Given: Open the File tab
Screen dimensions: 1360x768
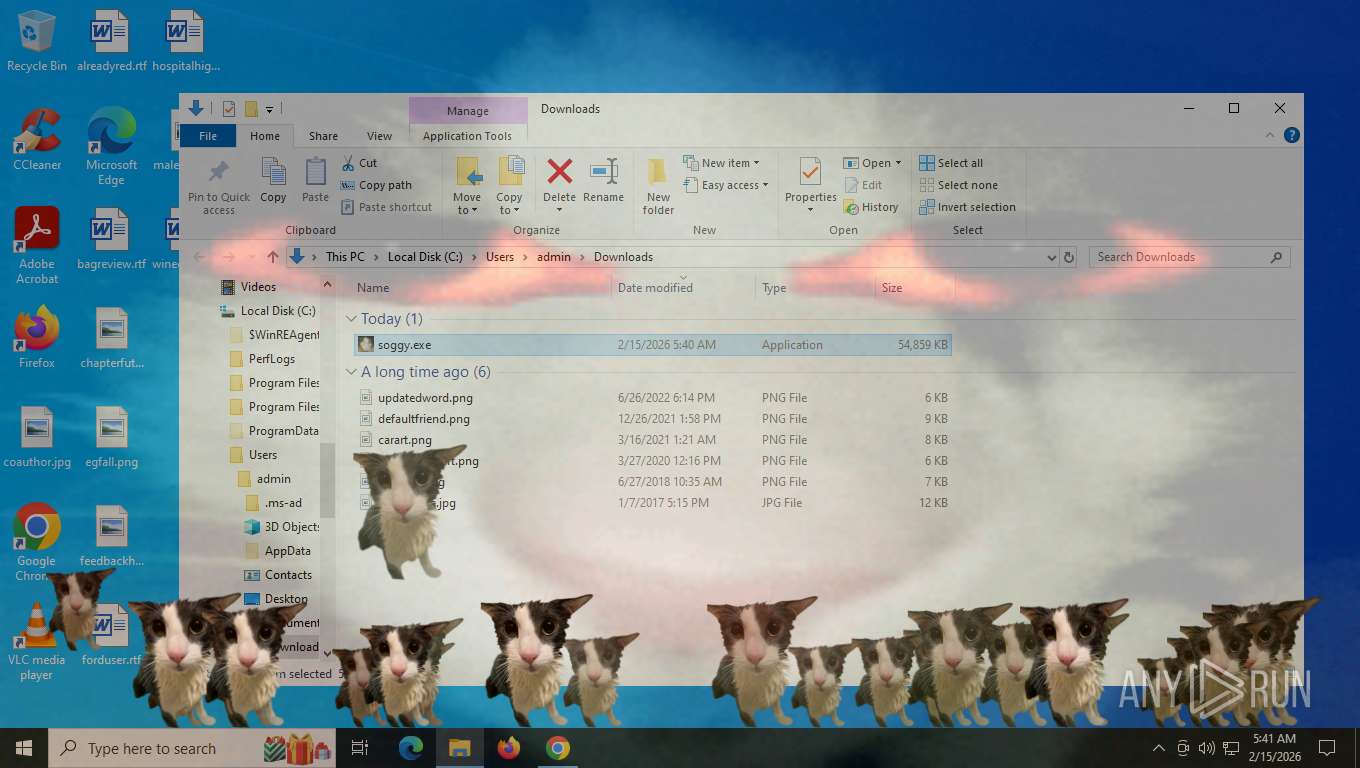Looking at the screenshot, I should tap(208, 136).
